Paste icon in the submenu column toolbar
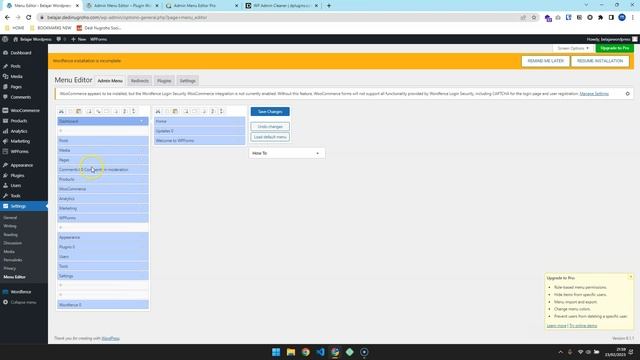 [x=176, y=111]
